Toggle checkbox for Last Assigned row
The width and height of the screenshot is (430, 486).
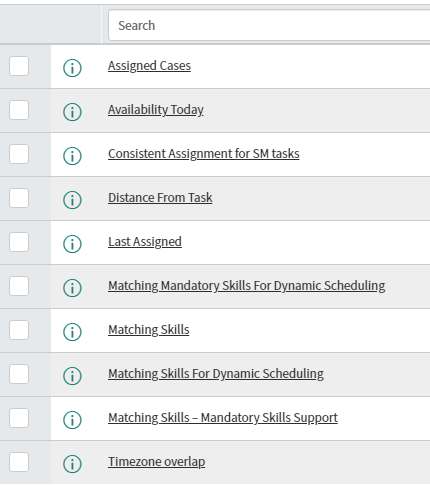[19, 242]
